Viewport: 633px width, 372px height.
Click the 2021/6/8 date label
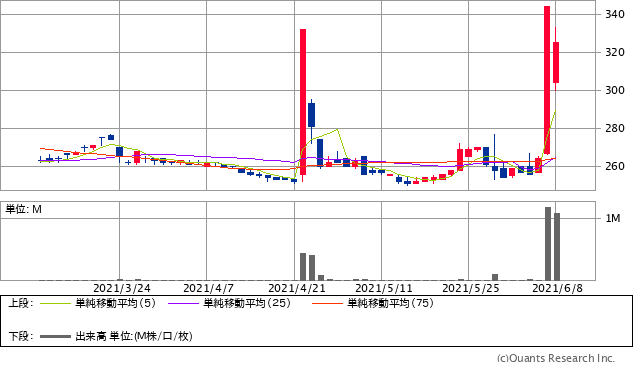(x=558, y=288)
